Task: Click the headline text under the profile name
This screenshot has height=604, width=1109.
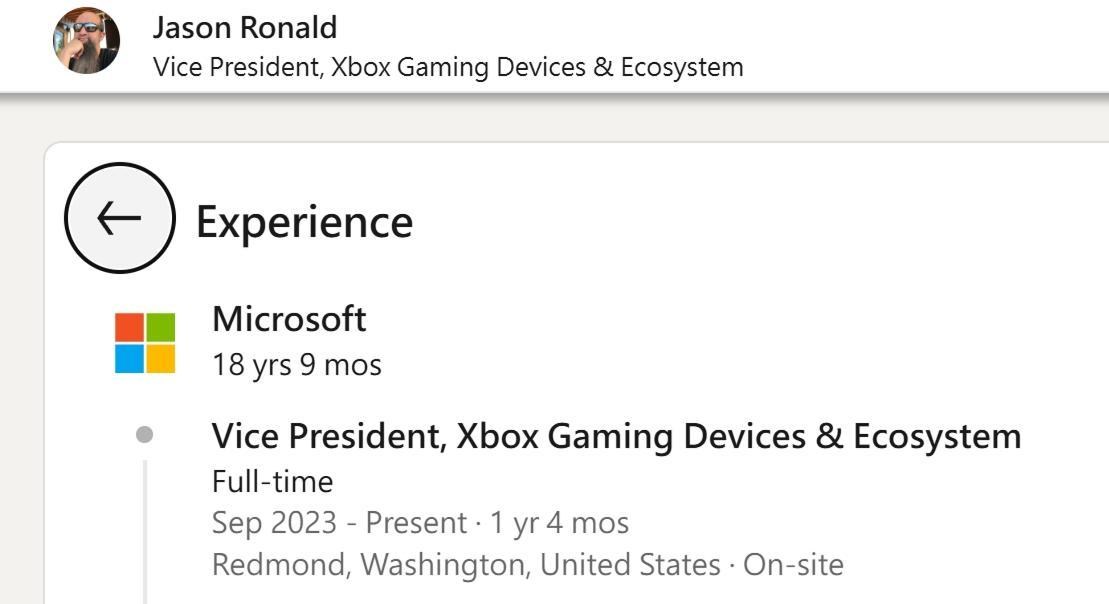Action: click(447, 67)
